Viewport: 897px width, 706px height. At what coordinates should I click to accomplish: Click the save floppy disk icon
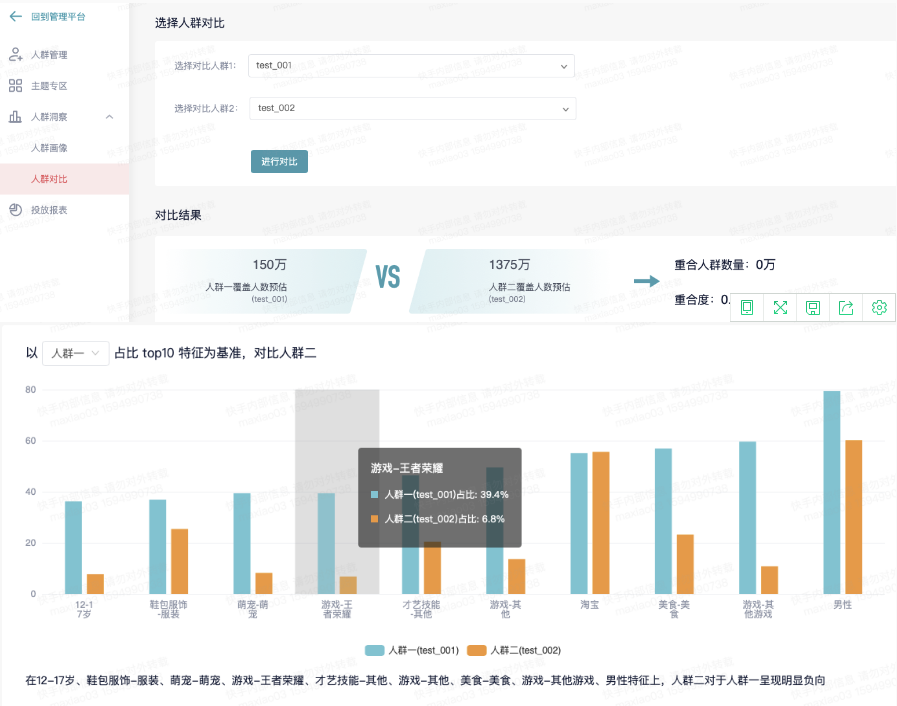tap(813, 308)
